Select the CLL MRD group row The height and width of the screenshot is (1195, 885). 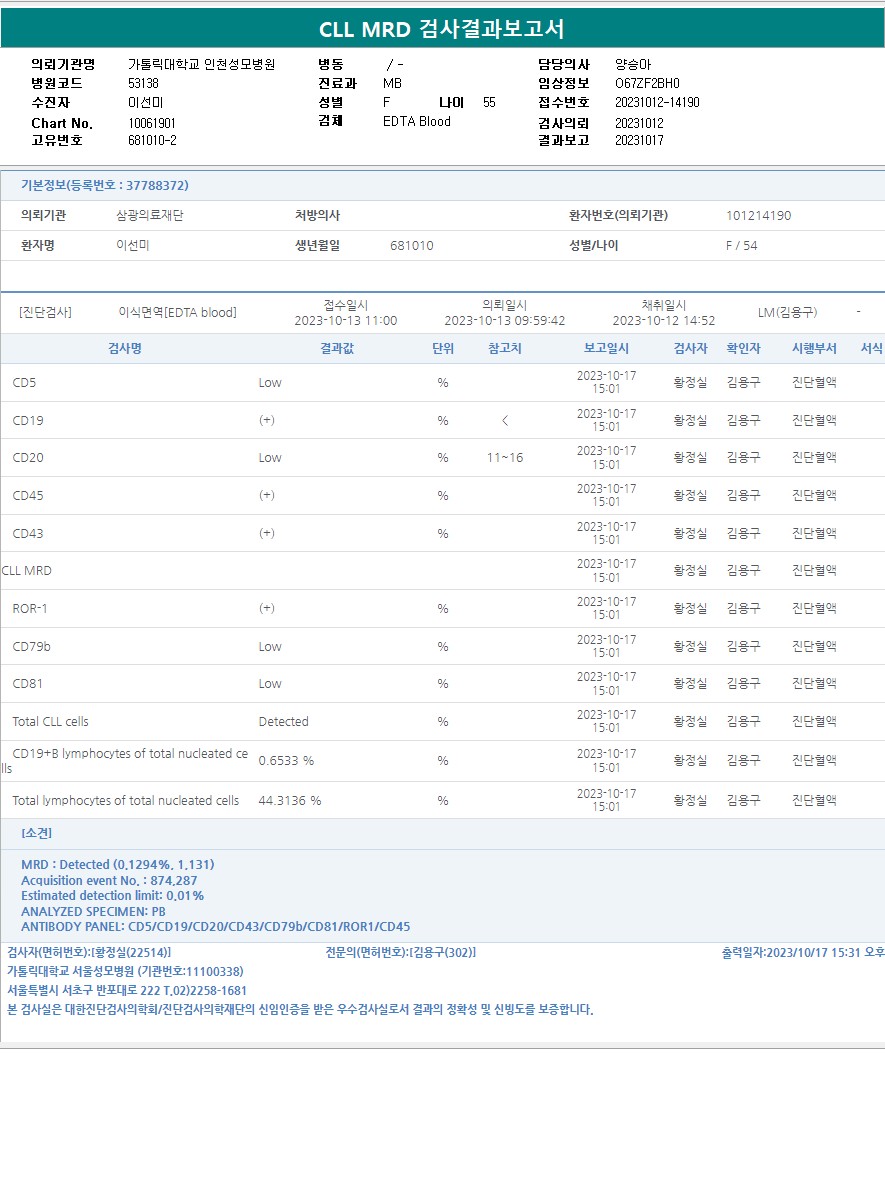pyautogui.click(x=27, y=571)
